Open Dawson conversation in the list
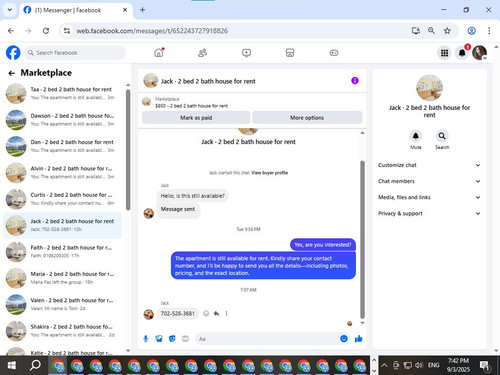This screenshot has width=500, height=375. (x=62, y=120)
